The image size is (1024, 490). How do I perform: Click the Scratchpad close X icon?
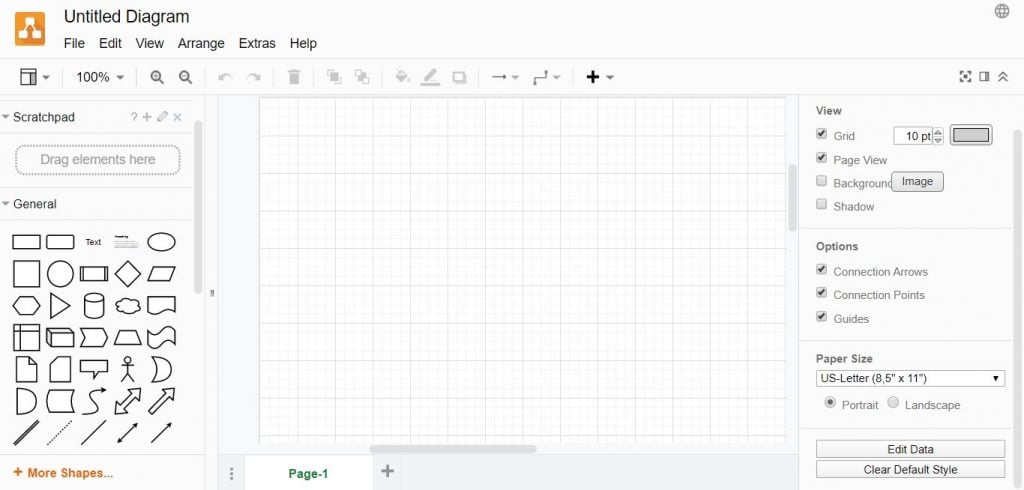(177, 117)
